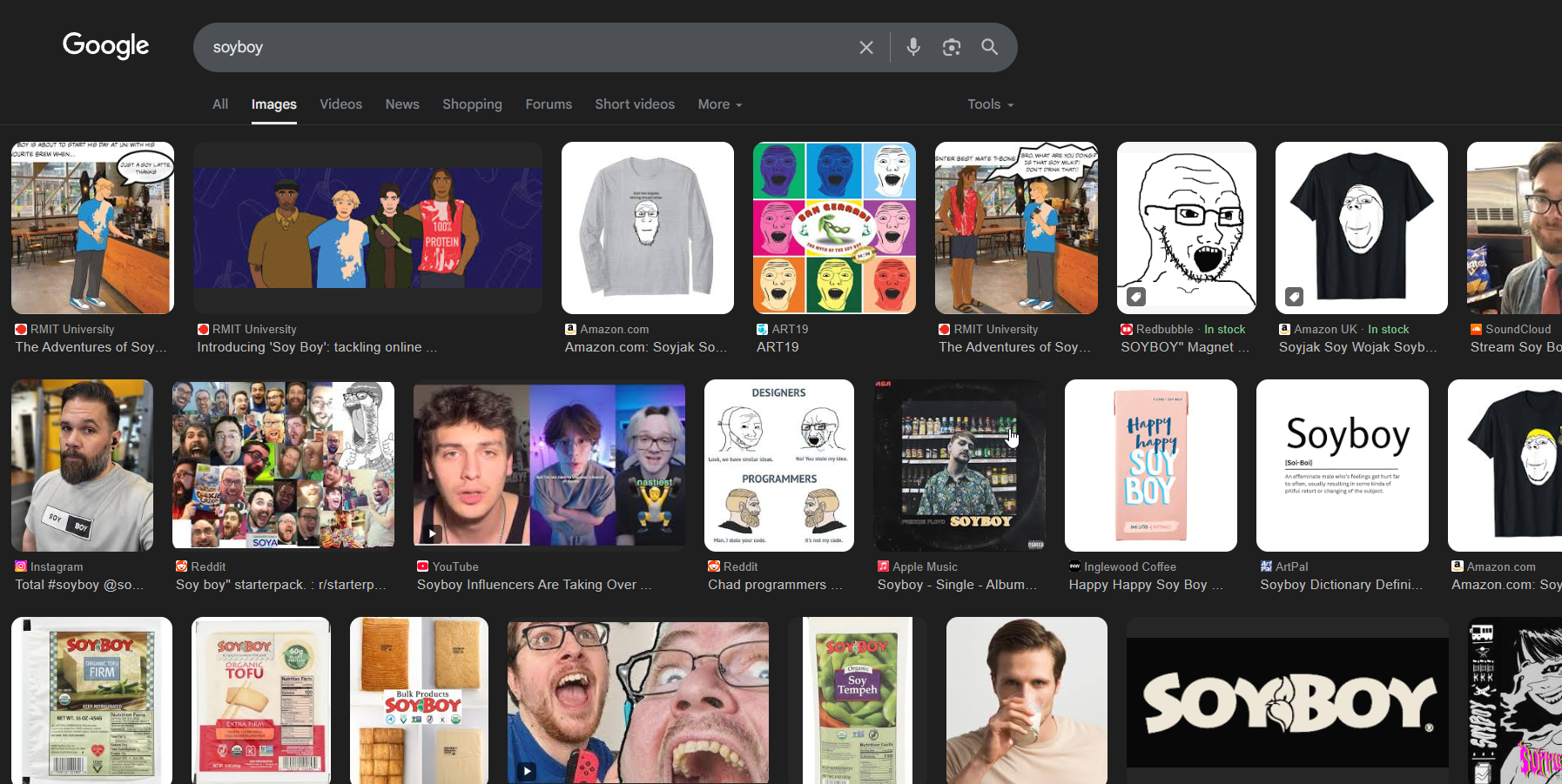Viewport: 1562px width, 784px height.
Task: Open 'Total #soyboy @so...' Instagram link
Action: [x=79, y=585]
